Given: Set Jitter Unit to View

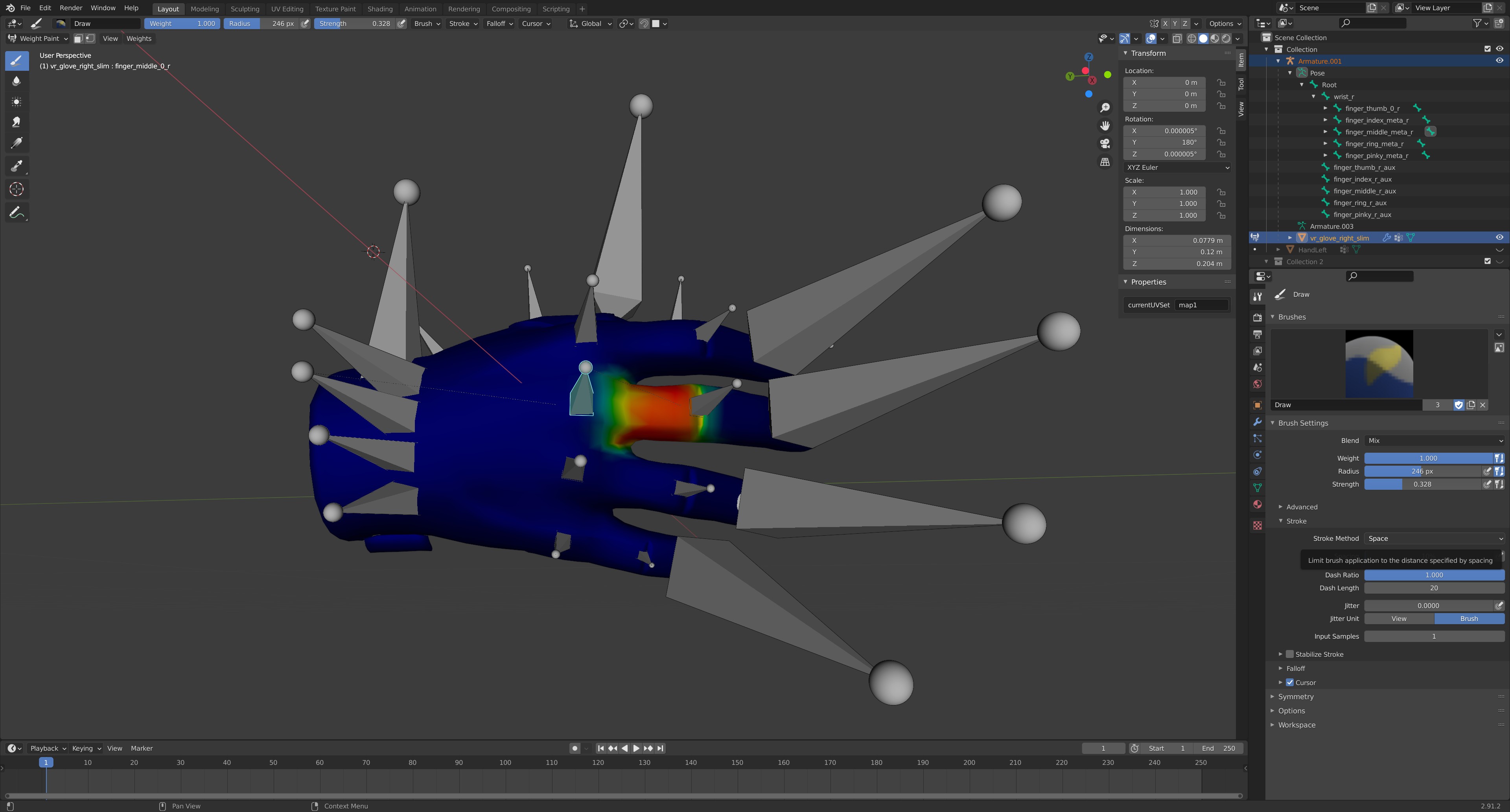Looking at the screenshot, I should pos(1399,619).
